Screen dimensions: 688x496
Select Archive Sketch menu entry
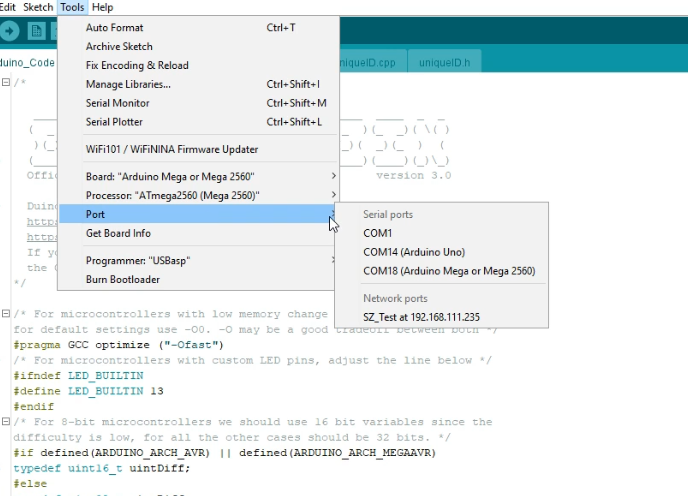(198, 46)
